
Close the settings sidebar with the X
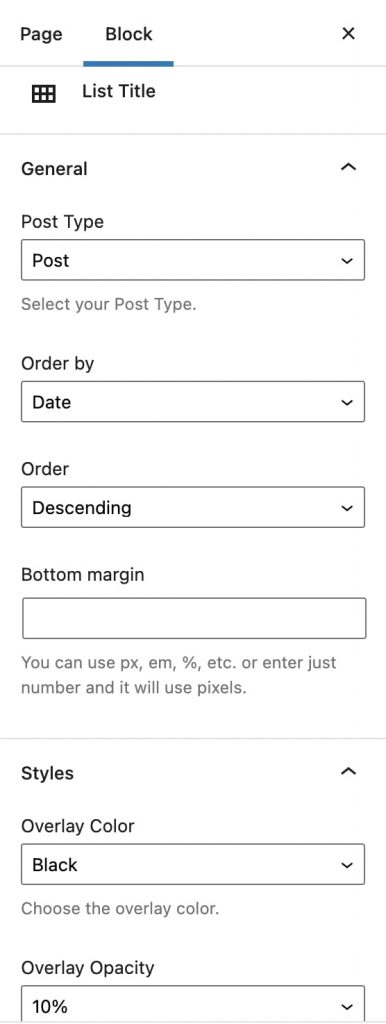348,33
